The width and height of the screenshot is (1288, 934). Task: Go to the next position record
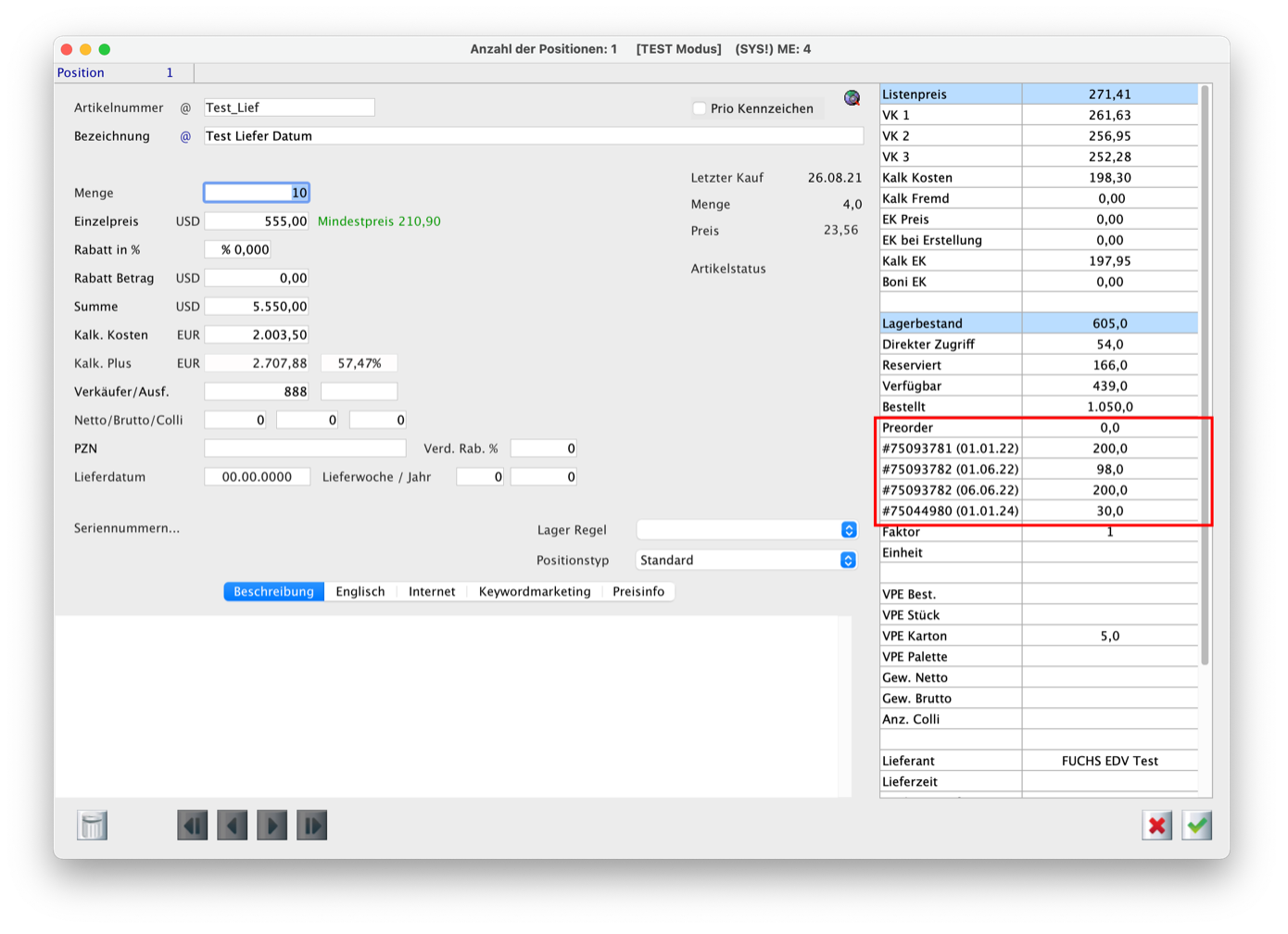click(x=272, y=825)
